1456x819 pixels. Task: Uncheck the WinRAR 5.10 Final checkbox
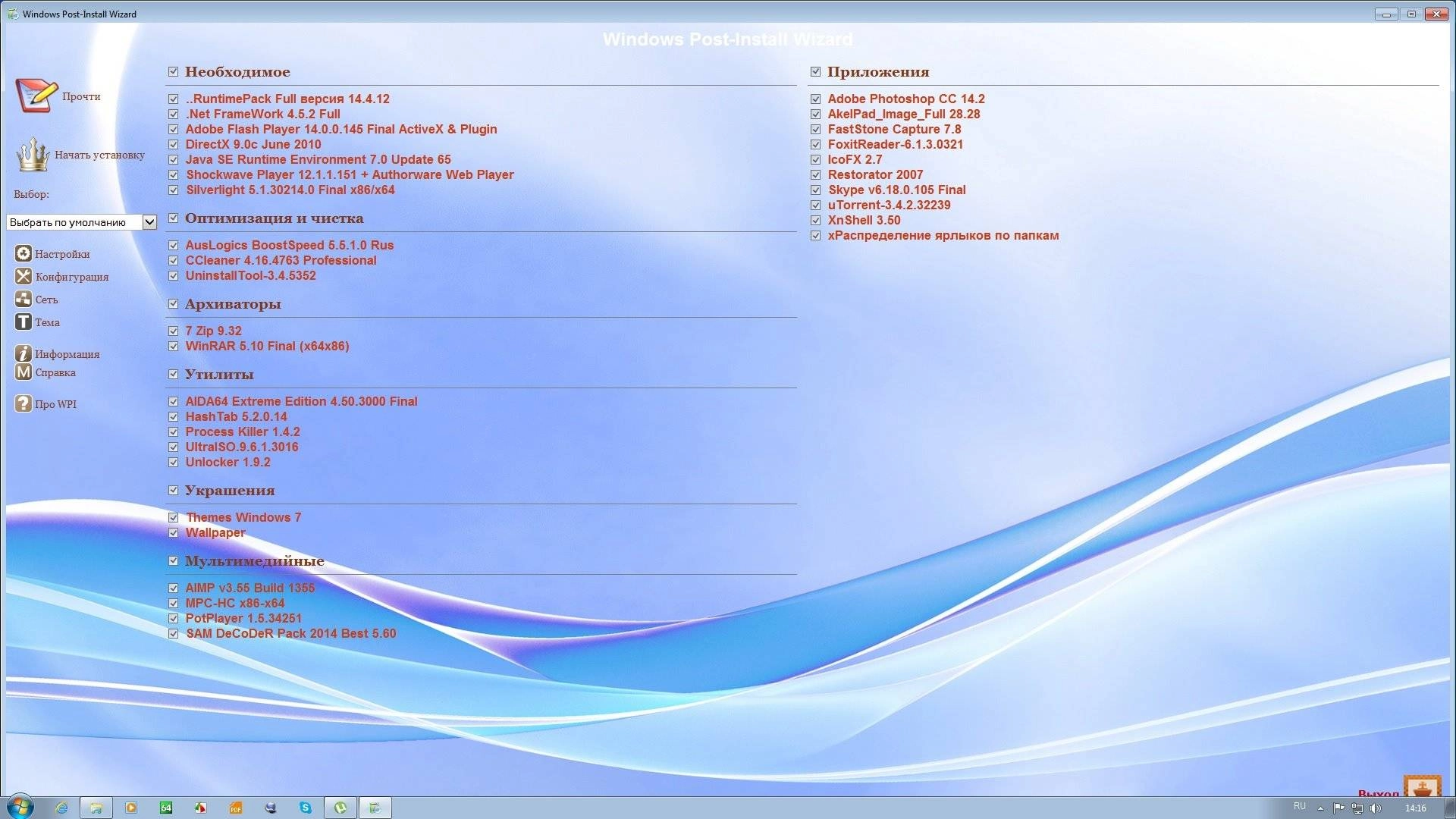[173, 346]
